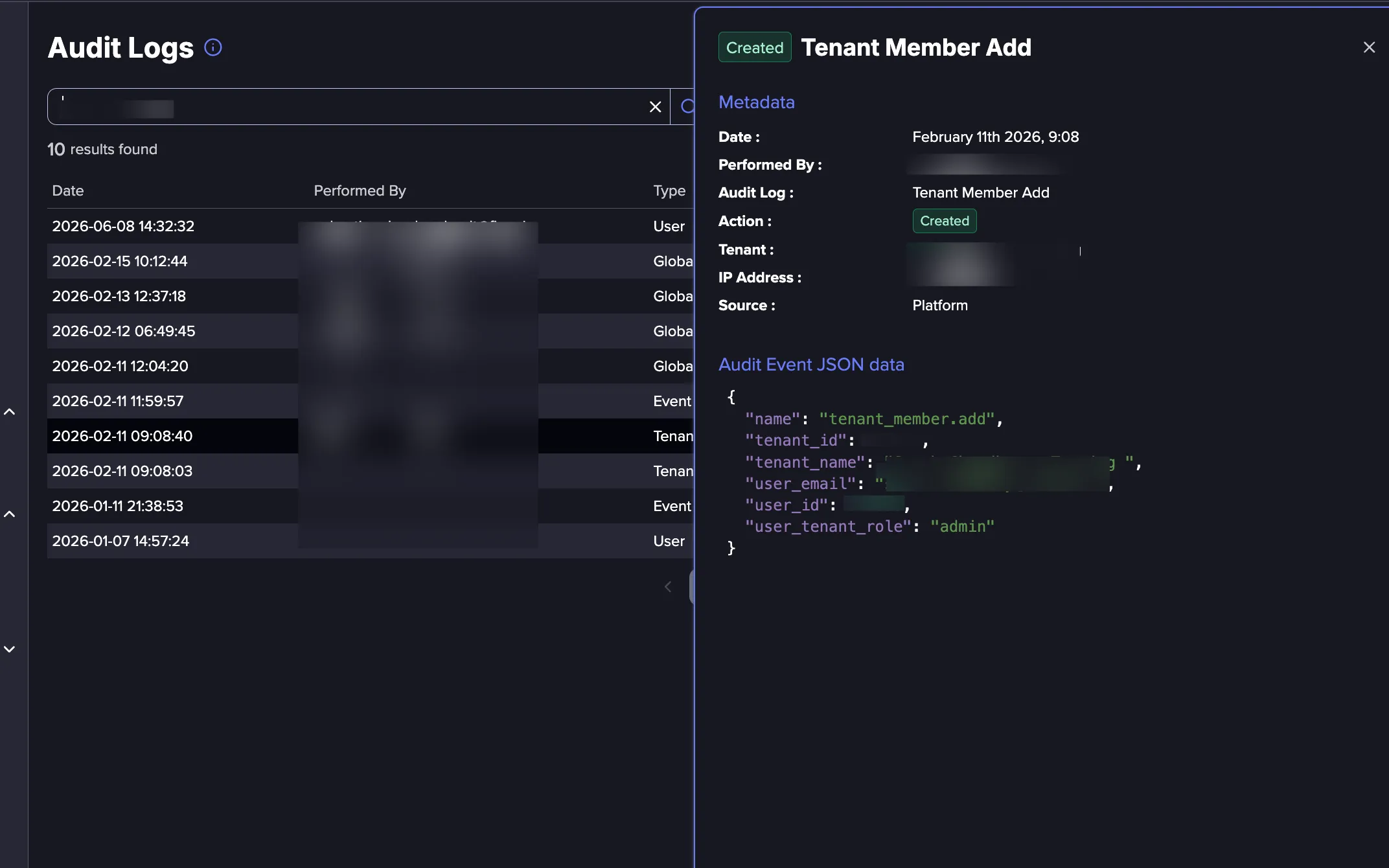Click the info icon beside Audit Logs

coord(213,47)
